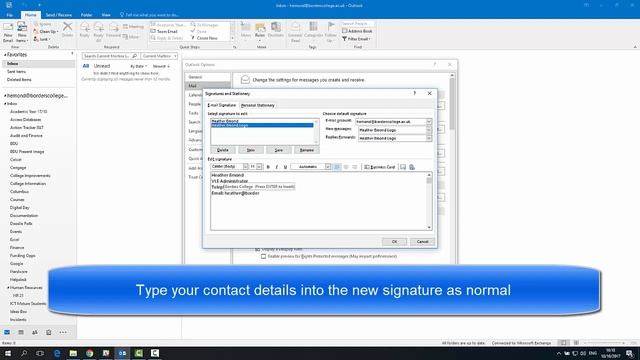Click the insert picture icon in signature toolbar

[x=403, y=167]
